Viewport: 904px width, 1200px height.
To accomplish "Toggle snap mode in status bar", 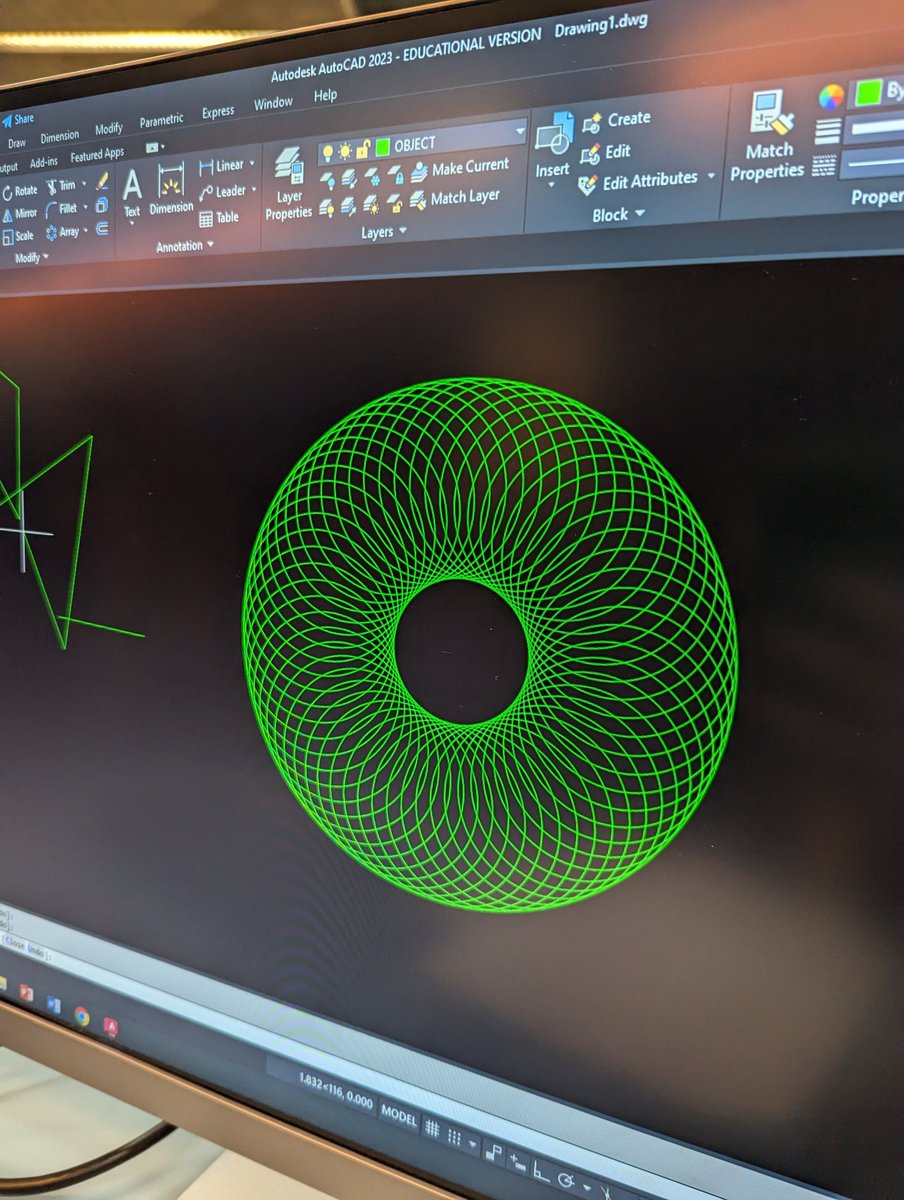I will tap(454, 1136).
